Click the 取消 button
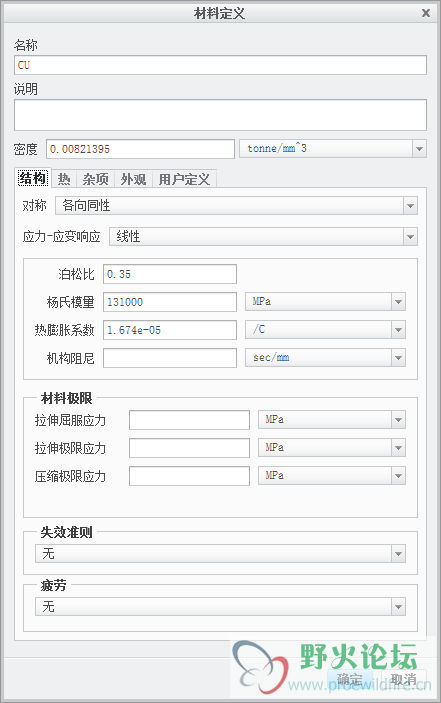Screen dimensions: 441x703 coord(403,679)
